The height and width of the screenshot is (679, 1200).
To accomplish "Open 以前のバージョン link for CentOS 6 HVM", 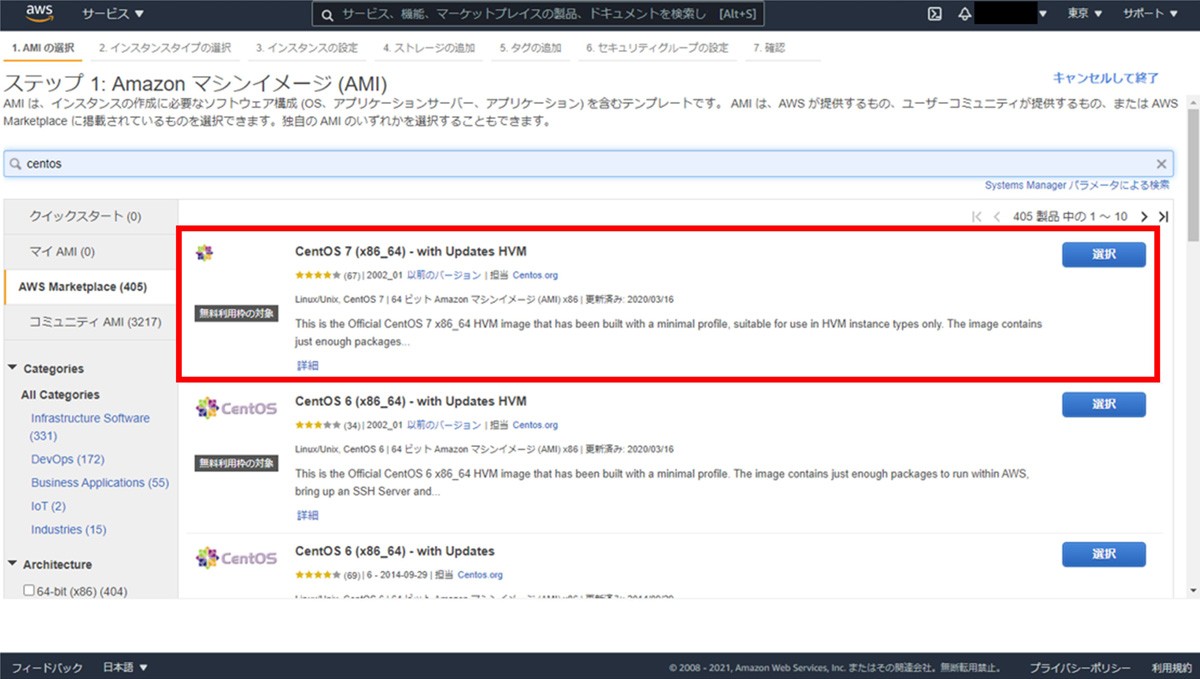I will point(443,425).
